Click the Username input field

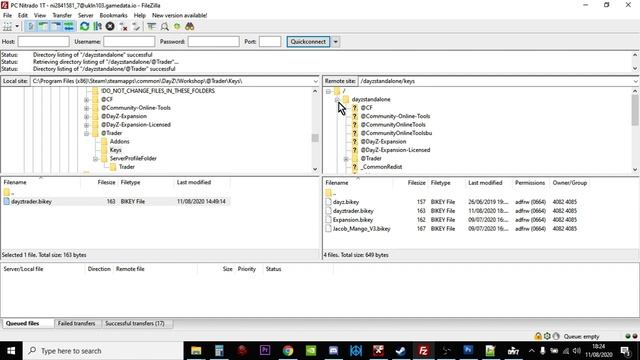[x=129, y=42]
